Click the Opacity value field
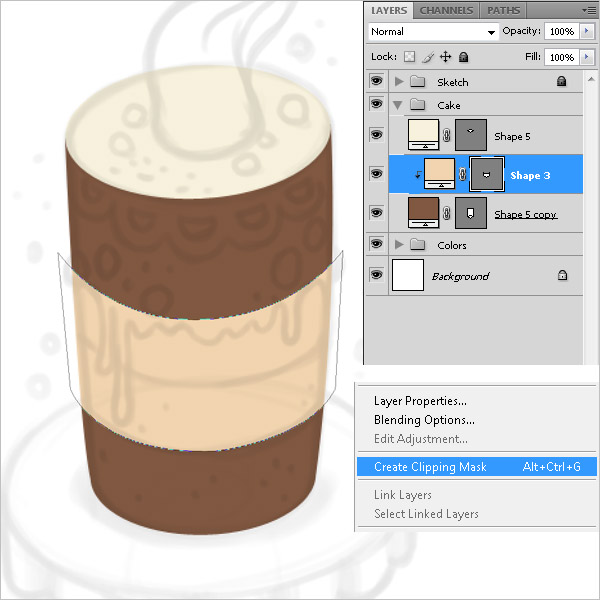 tap(561, 31)
